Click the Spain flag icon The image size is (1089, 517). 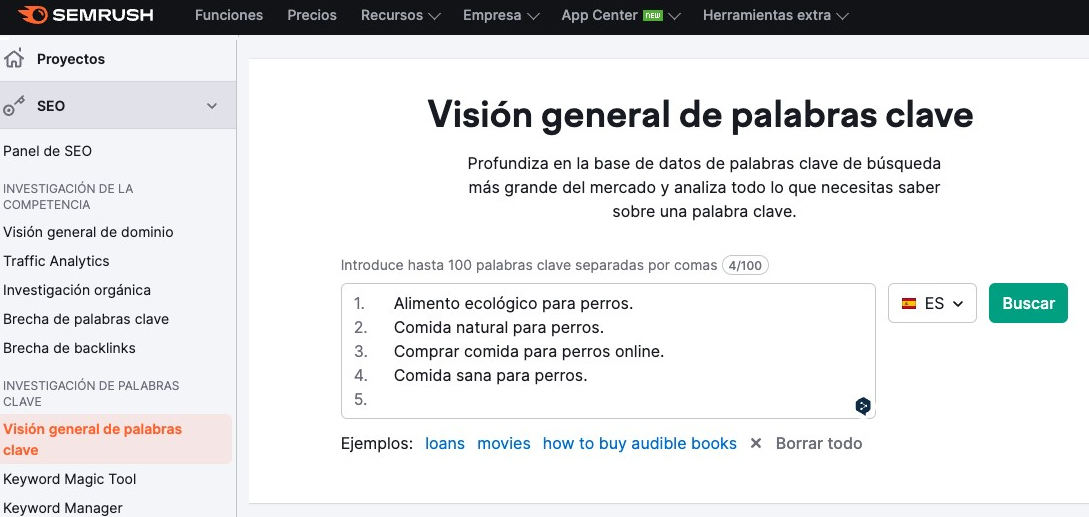(909, 303)
